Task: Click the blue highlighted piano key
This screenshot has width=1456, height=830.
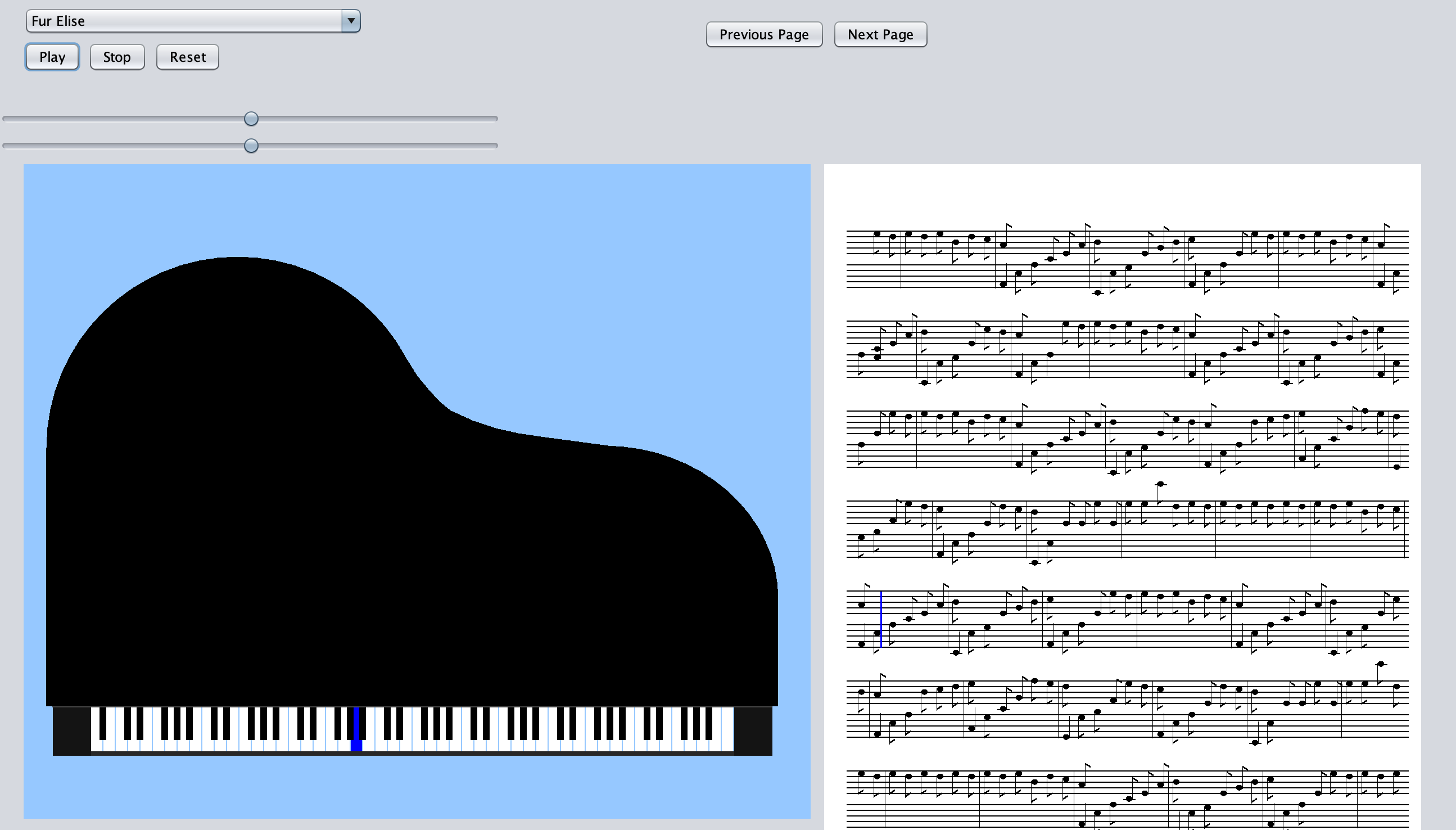Action: pos(357,729)
